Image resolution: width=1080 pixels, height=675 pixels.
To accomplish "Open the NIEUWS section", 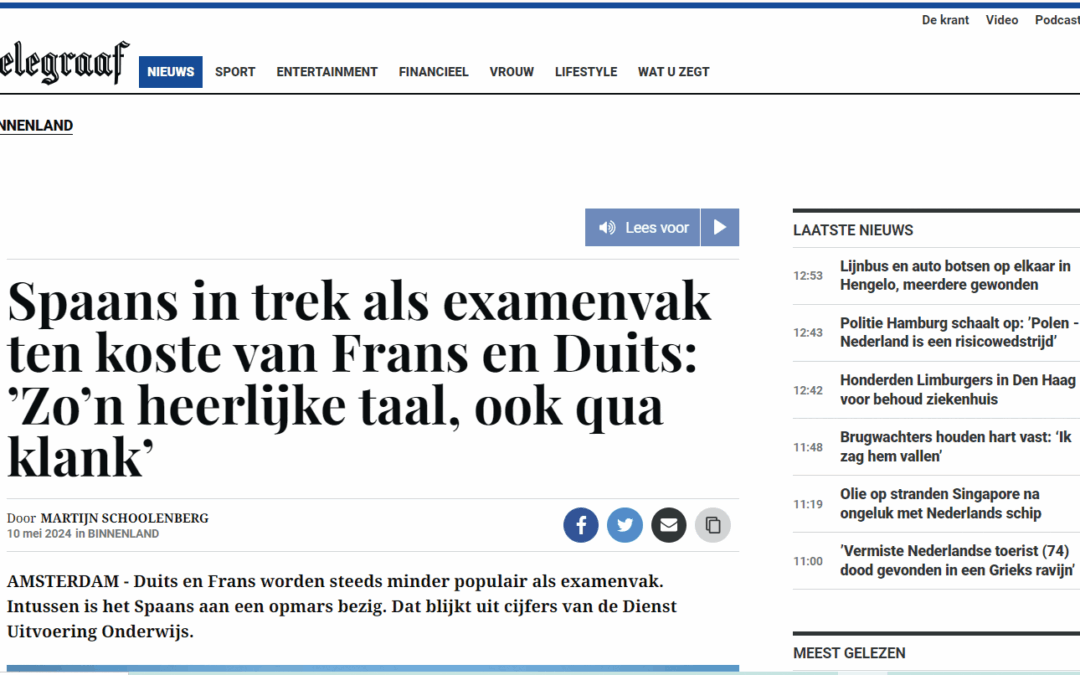I will tap(171, 72).
